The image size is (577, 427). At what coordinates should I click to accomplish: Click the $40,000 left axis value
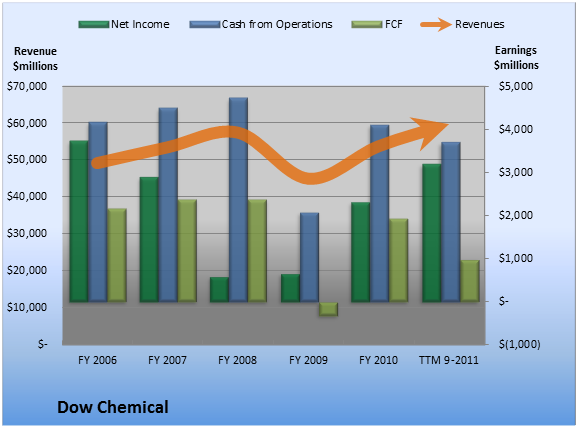pyautogui.click(x=27, y=197)
